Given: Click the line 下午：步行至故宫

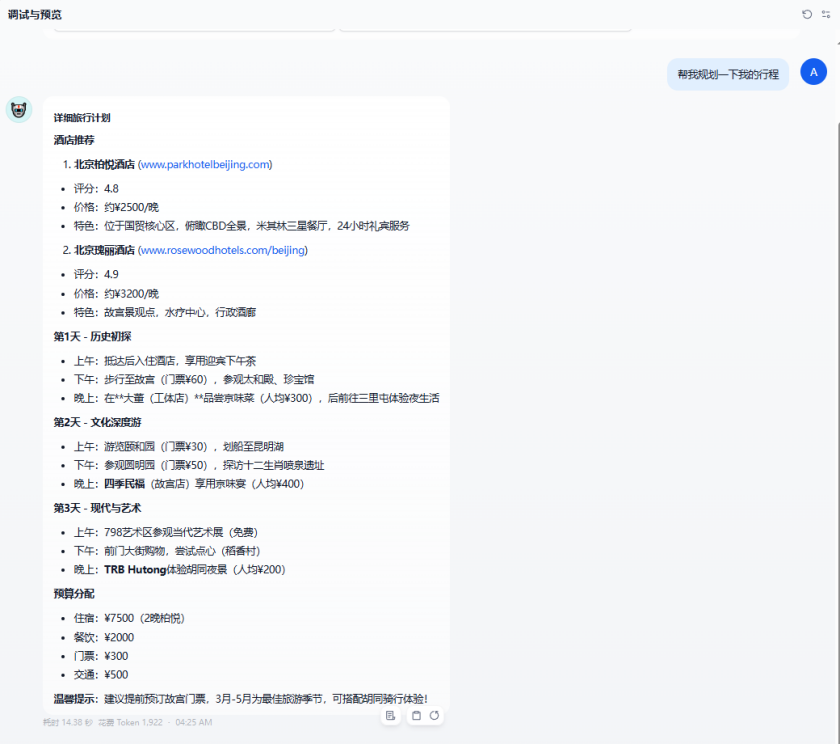Looking at the screenshot, I should click(194, 379).
